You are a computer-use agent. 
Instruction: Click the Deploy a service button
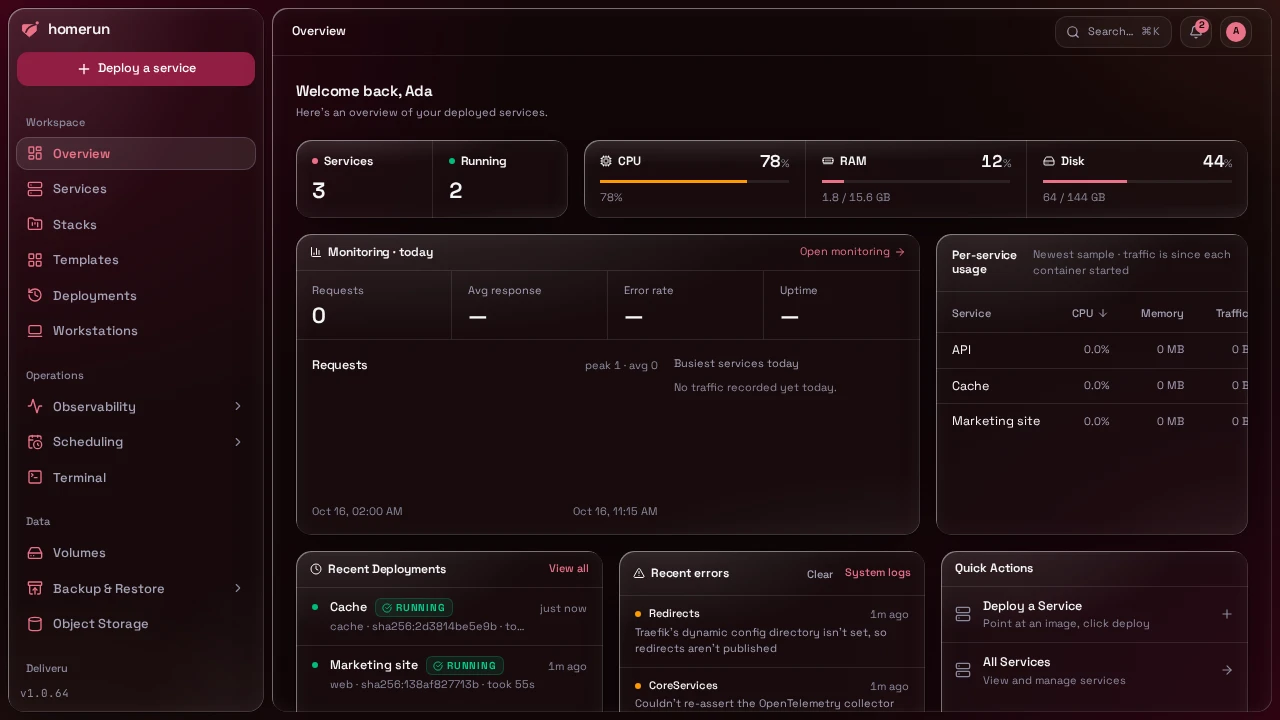coord(136,69)
